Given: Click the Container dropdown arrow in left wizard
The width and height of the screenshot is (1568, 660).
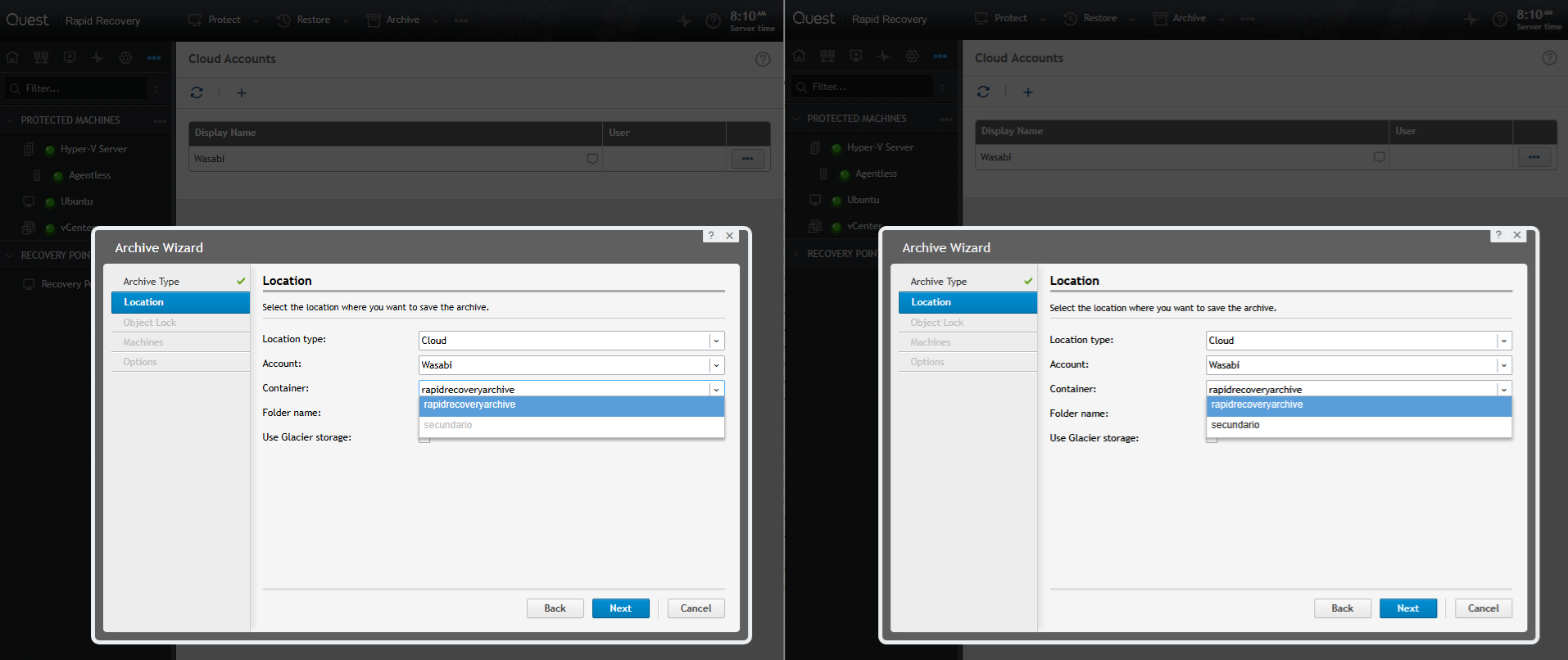Looking at the screenshot, I should click(716, 390).
